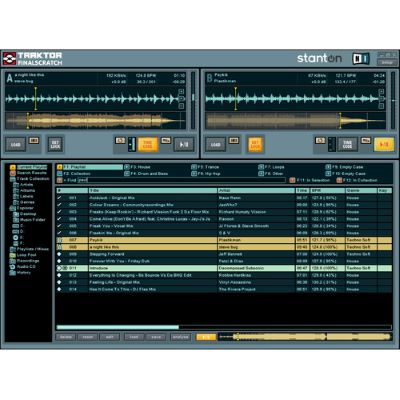Click the Traktor FinalScratch logo icon

tap(9, 59)
